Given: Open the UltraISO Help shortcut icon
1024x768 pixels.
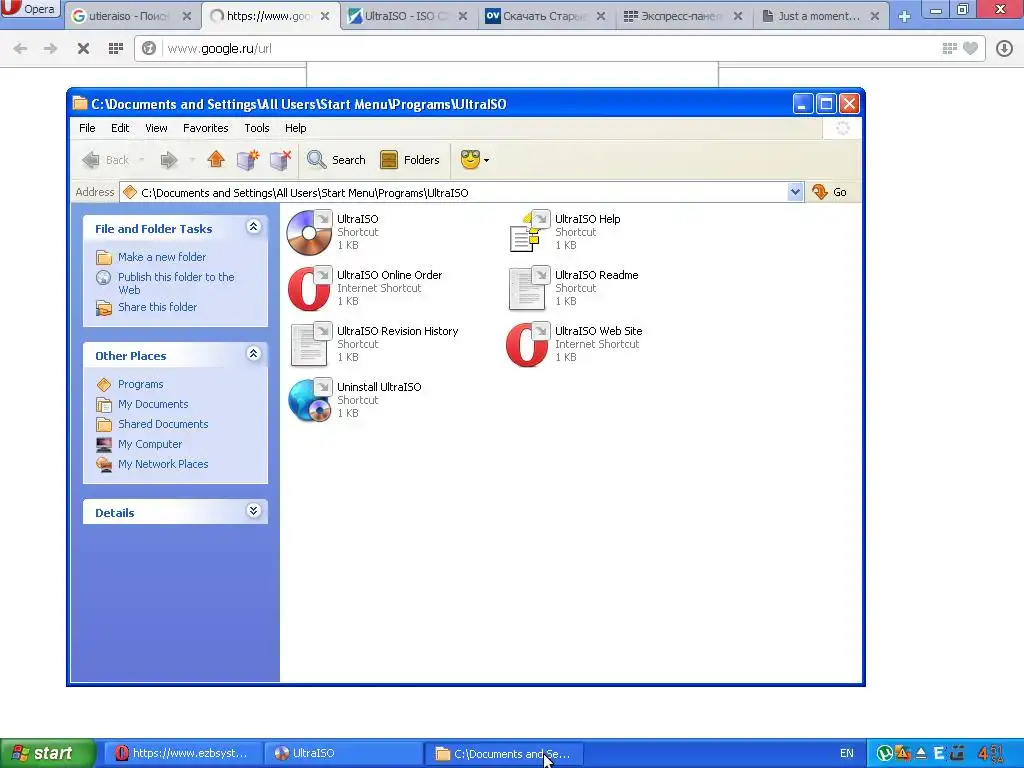Looking at the screenshot, I should (529, 232).
